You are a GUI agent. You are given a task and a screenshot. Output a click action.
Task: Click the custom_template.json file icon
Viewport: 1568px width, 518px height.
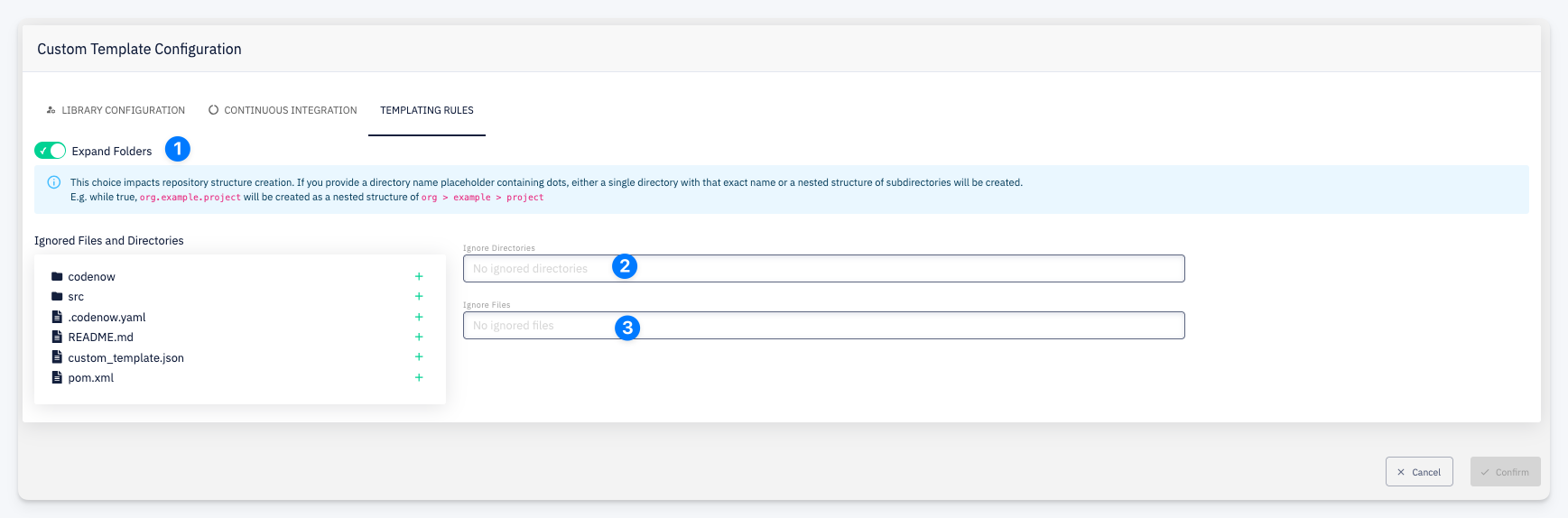point(57,357)
